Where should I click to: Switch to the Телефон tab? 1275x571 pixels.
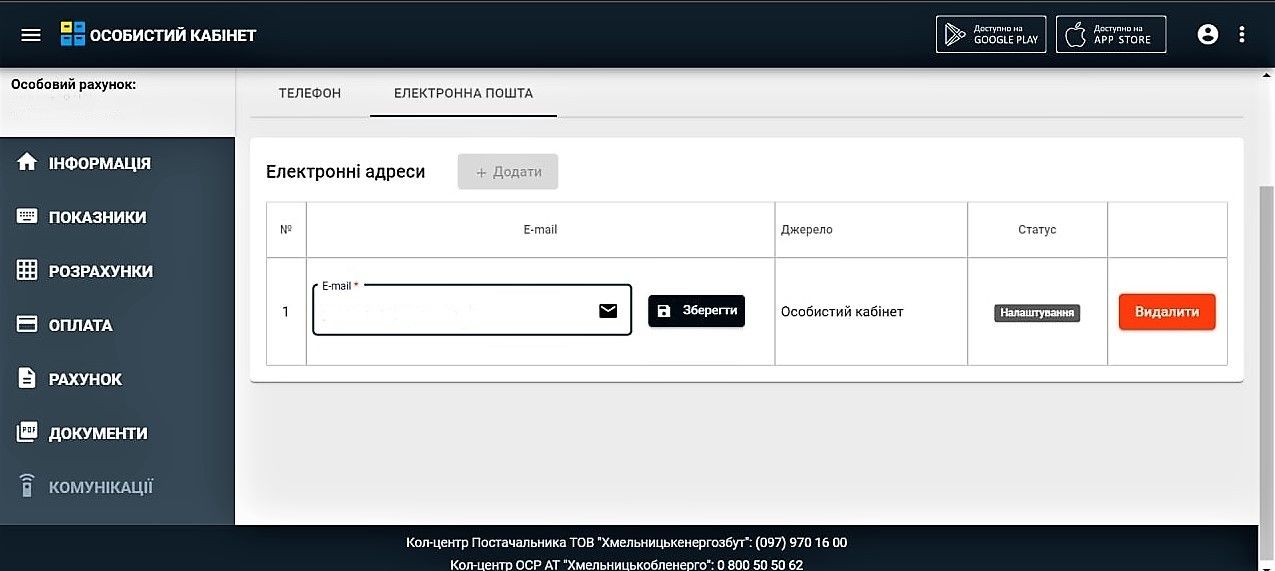click(310, 93)
